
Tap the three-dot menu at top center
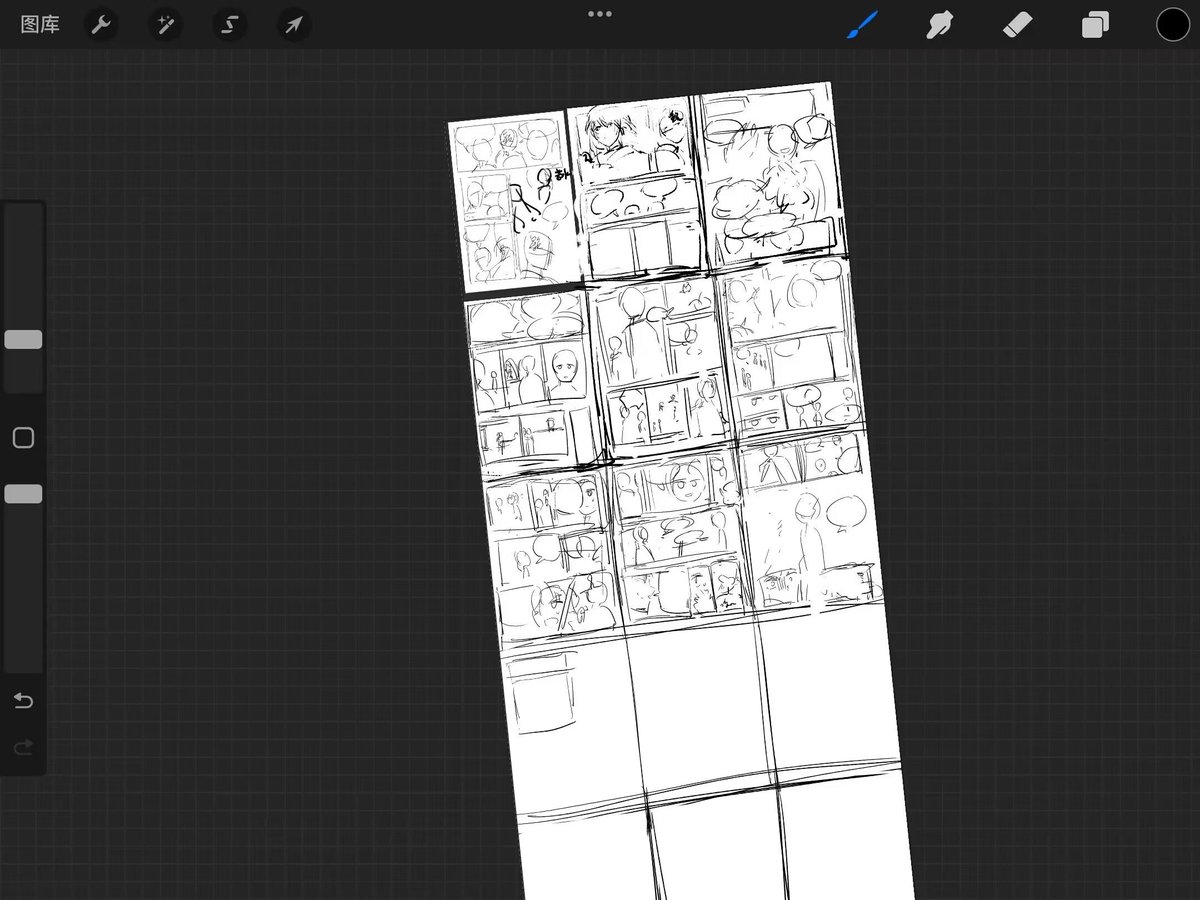tap(600, 14)
